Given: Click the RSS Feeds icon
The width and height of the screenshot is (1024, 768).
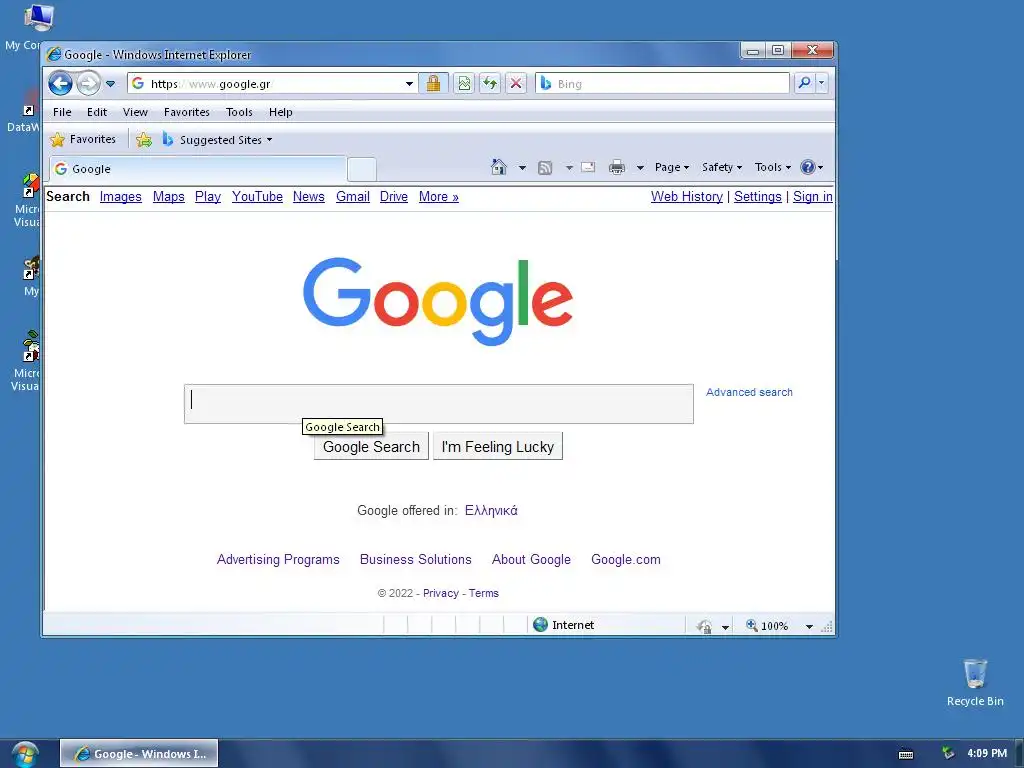Looking at the screenshot, I should click(x=545, y=168).
